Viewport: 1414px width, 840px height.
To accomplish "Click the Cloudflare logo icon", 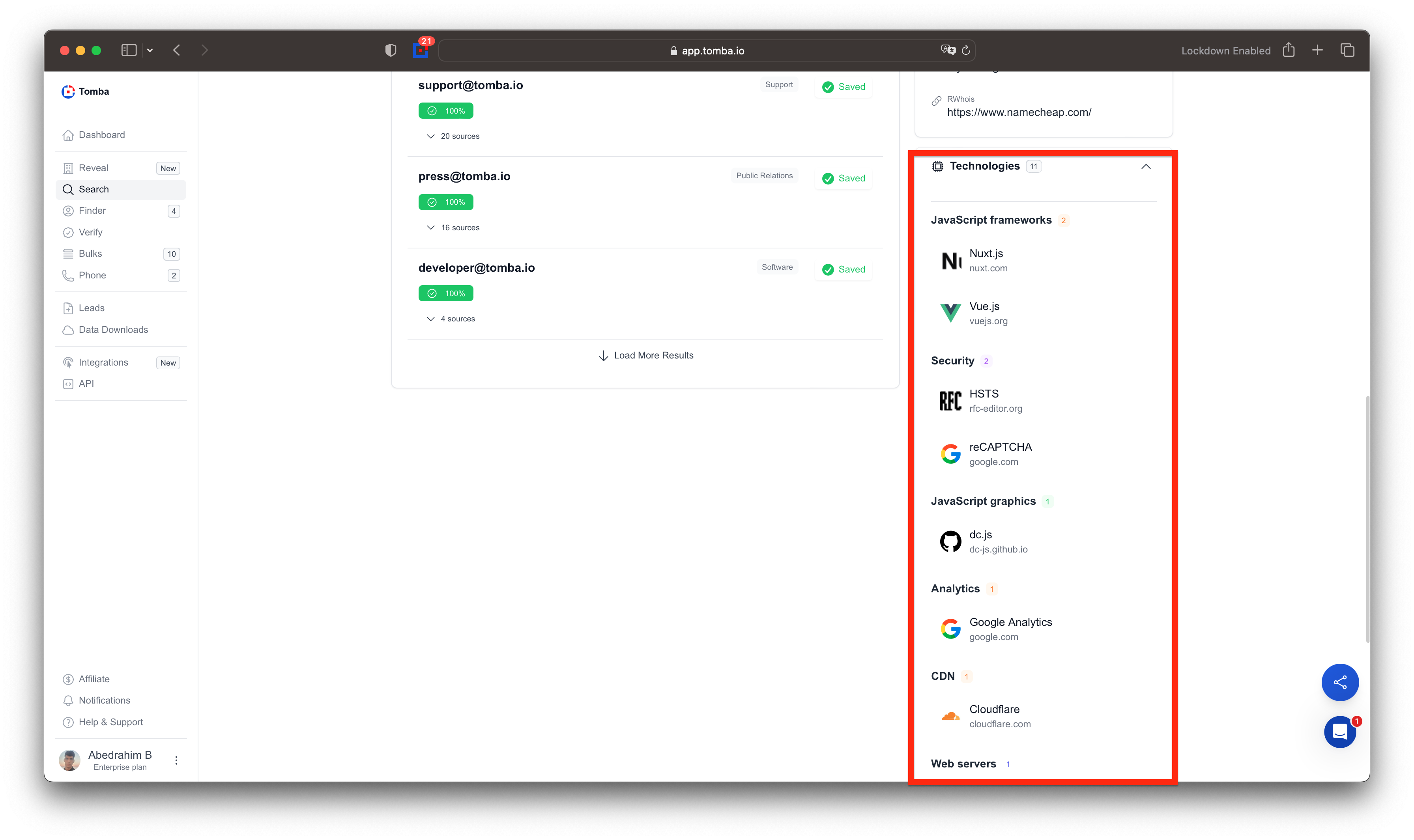I will (950, 716).
